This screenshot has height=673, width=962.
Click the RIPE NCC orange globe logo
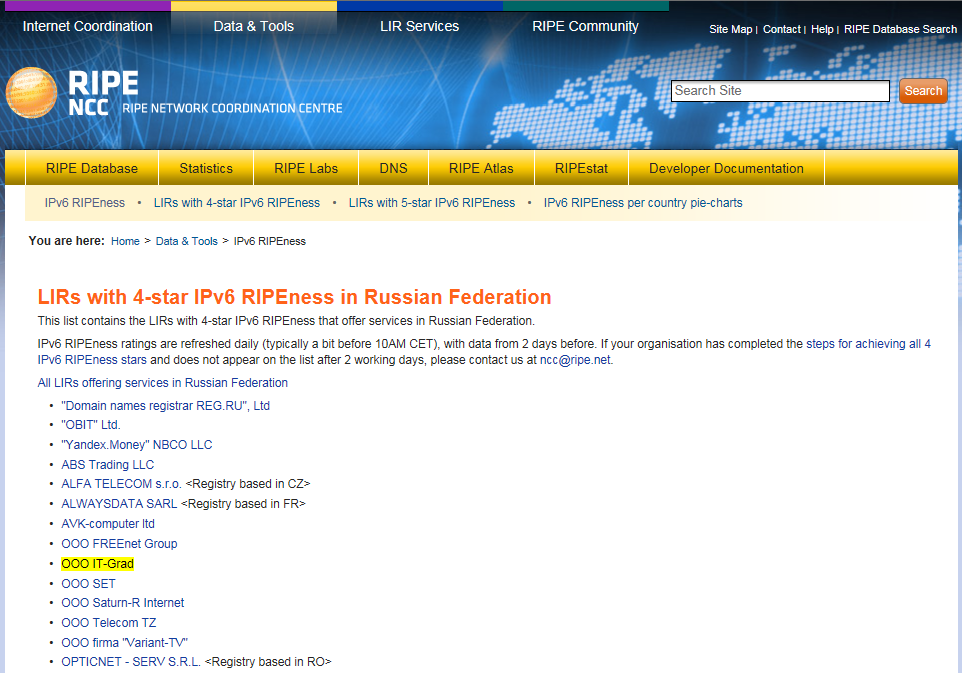(31, 93)
